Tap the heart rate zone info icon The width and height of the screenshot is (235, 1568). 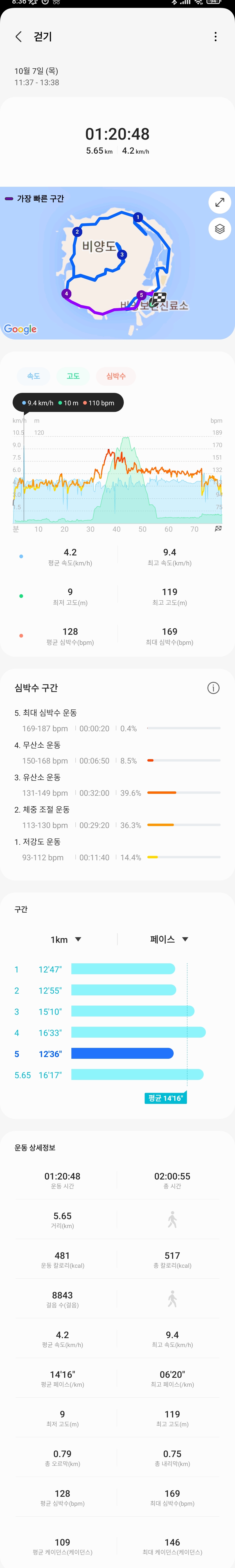213,688
